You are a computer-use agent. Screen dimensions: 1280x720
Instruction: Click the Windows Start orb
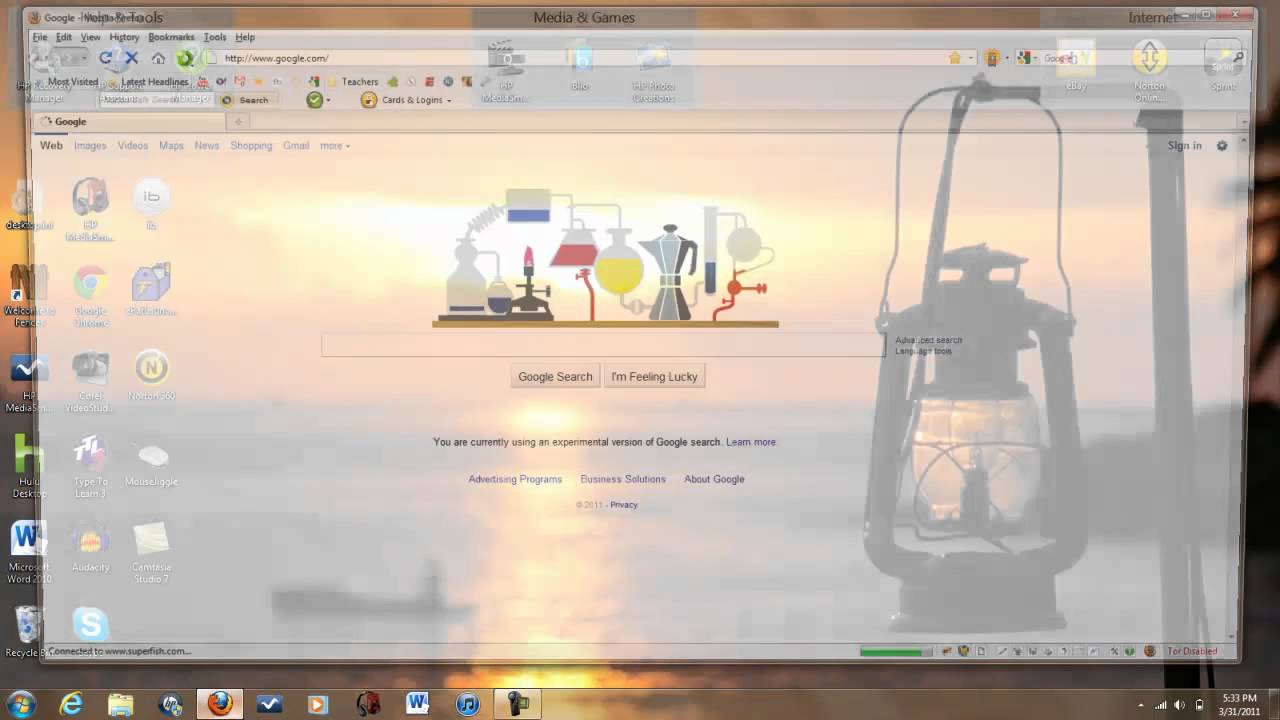click(x=20, y=704)
